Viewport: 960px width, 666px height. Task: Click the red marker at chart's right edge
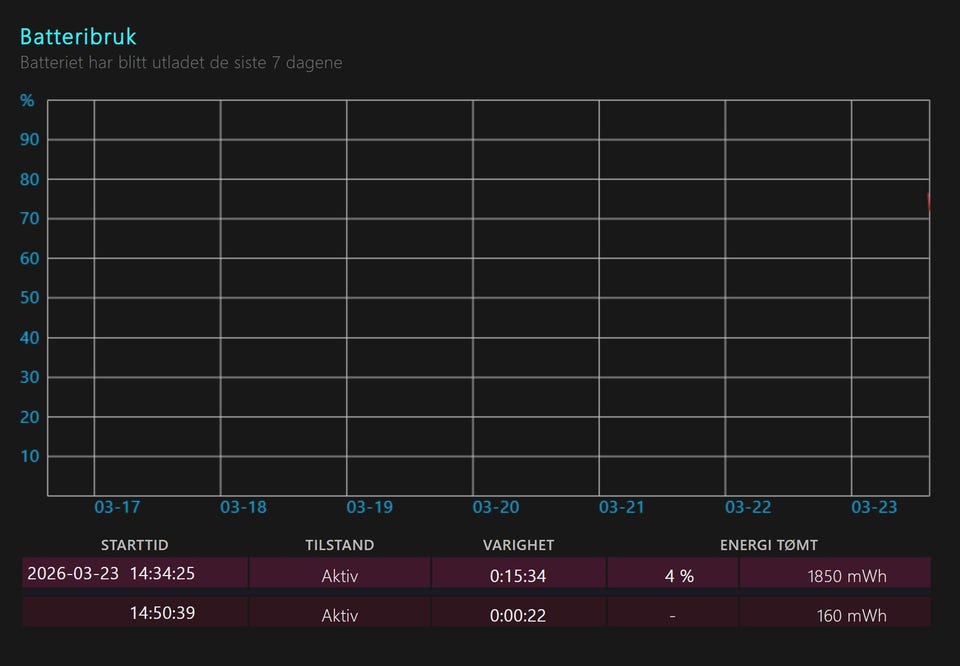tap(929, 201)
